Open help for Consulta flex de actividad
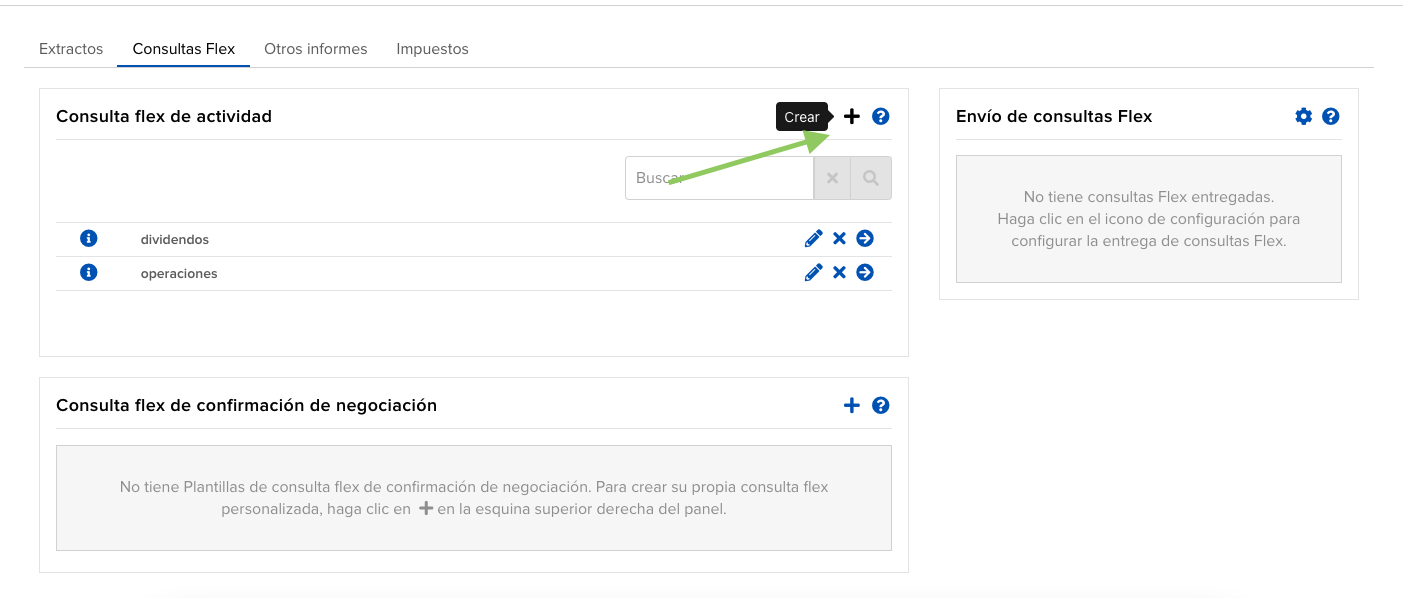1403x598 pixels. tap(880, 117)
